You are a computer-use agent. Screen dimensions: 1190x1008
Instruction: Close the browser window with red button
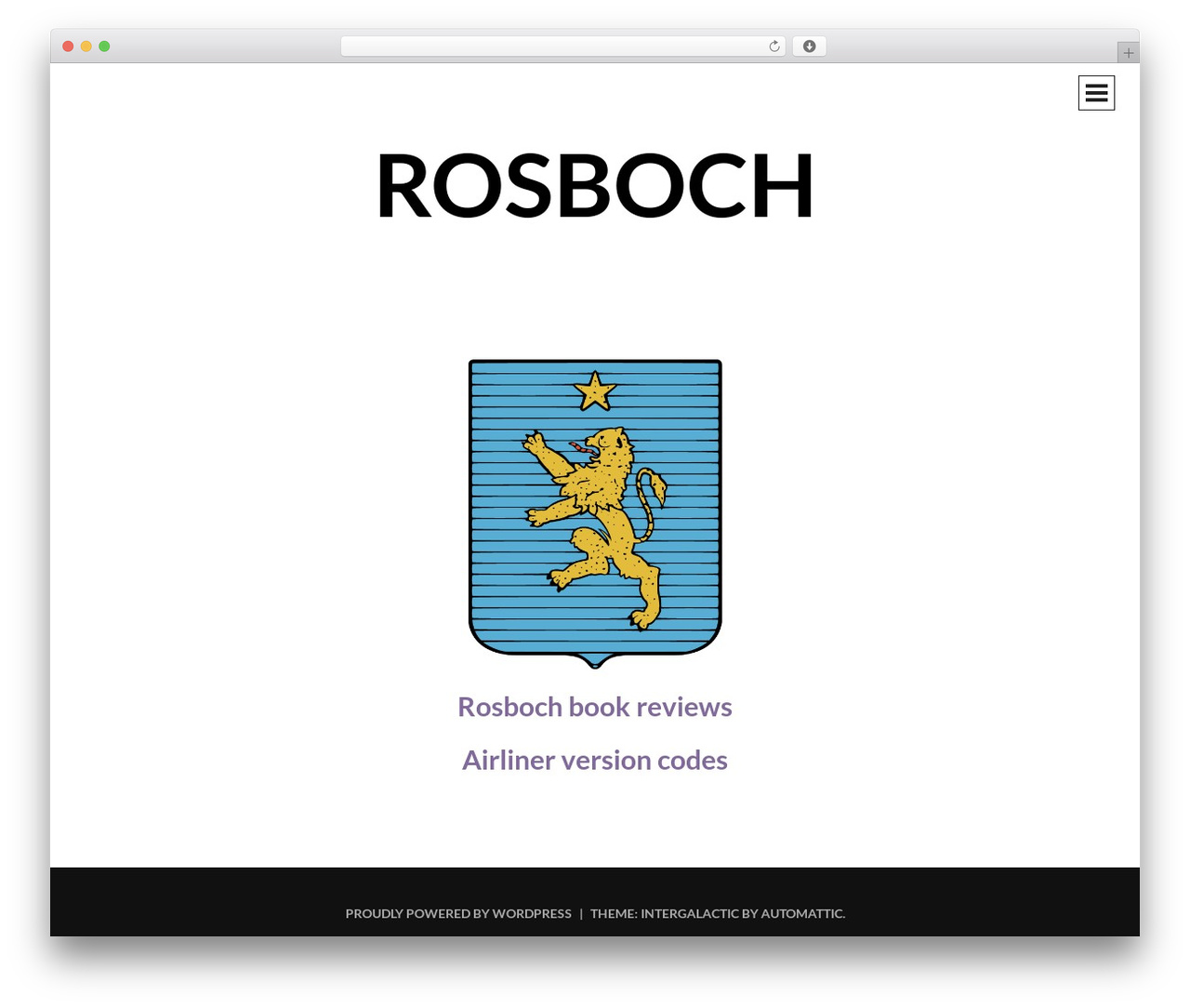pyautogui.click(x=68, y=46)
